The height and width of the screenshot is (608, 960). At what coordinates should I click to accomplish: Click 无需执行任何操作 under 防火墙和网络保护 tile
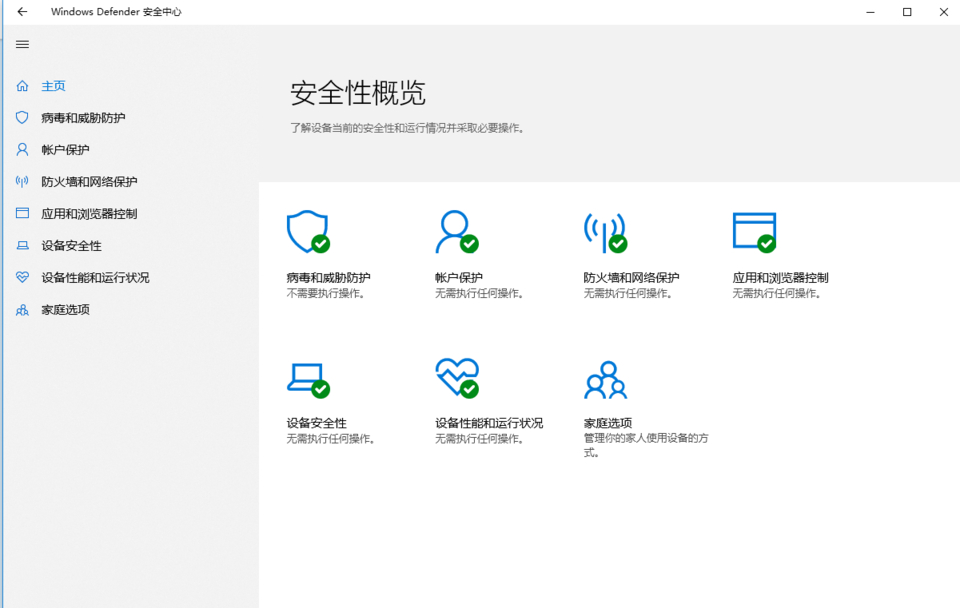click(628, 293)
